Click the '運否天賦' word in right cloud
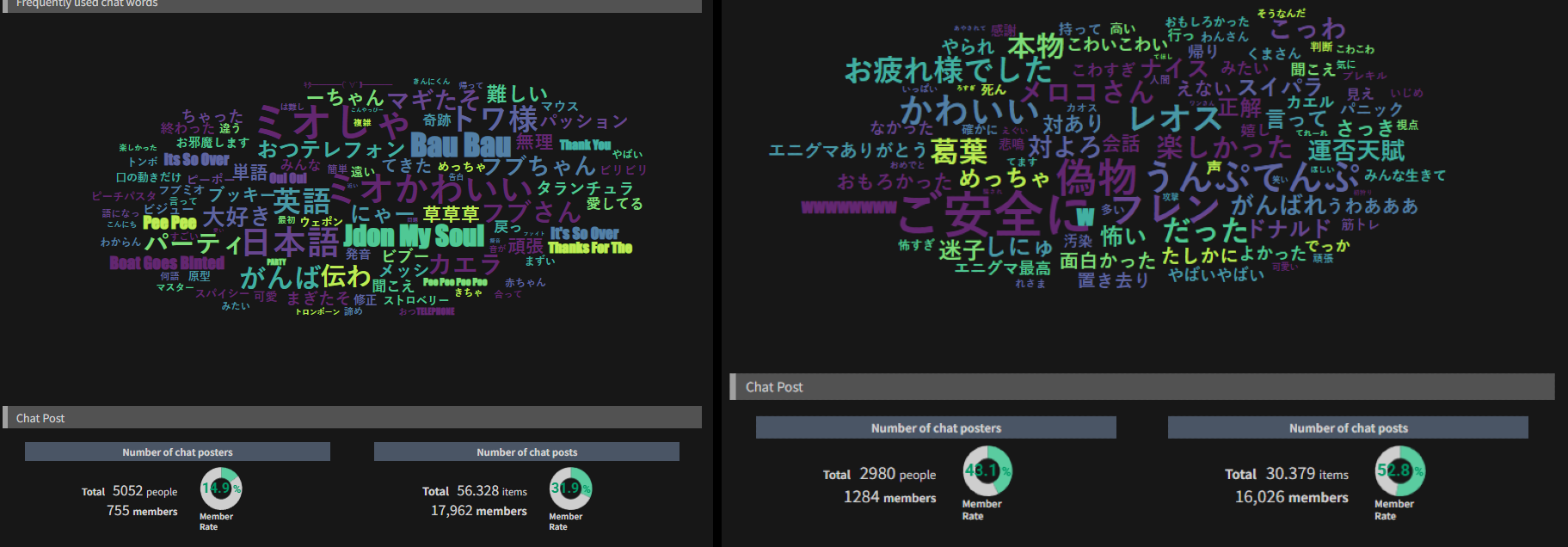Viewport: 1568px width, 547px height. (x=1356, y=151)
